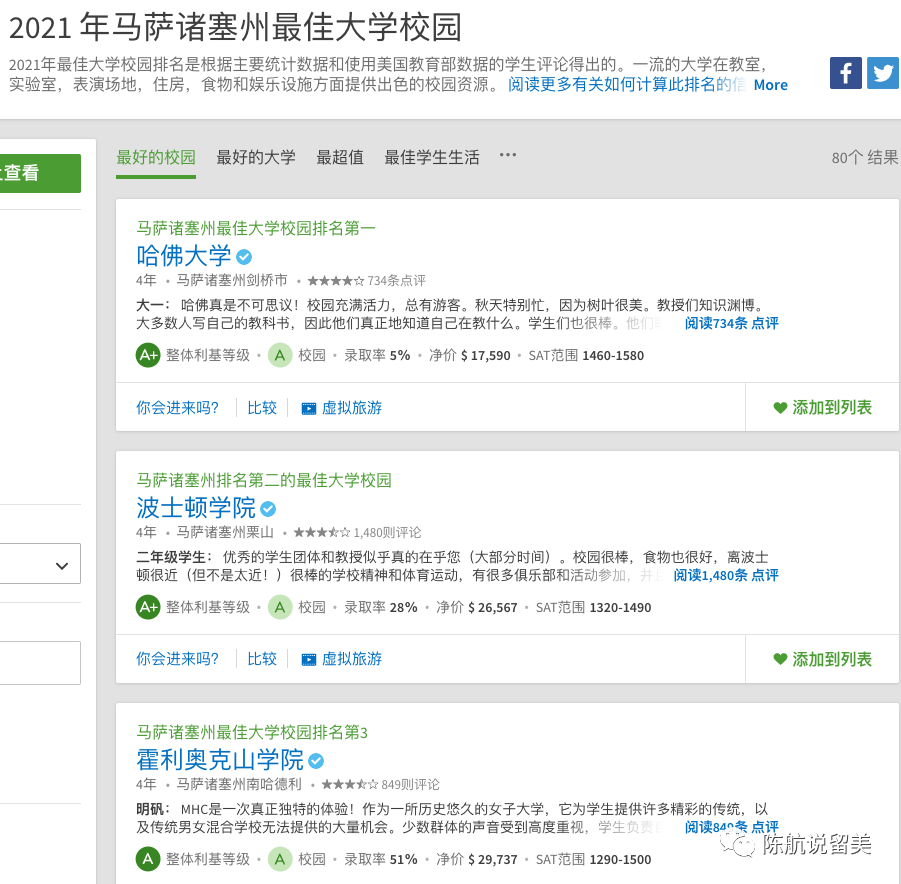Click 比较 under 哈佛大学
The image size is (901, 884).
(x=262, y=408)
